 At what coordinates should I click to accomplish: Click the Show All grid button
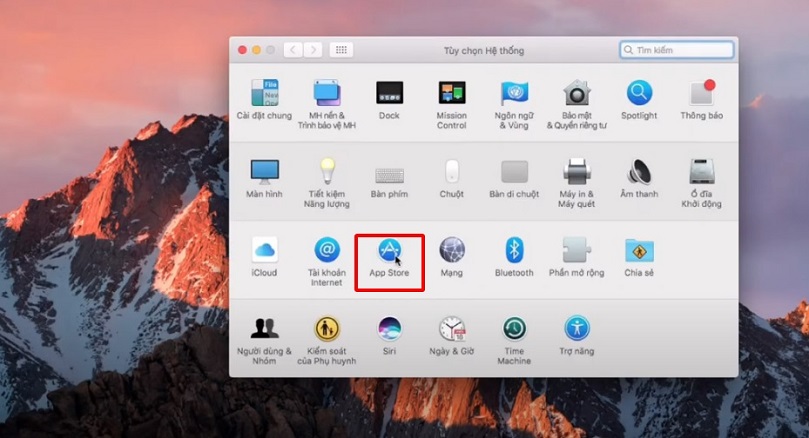coord(341,50)
